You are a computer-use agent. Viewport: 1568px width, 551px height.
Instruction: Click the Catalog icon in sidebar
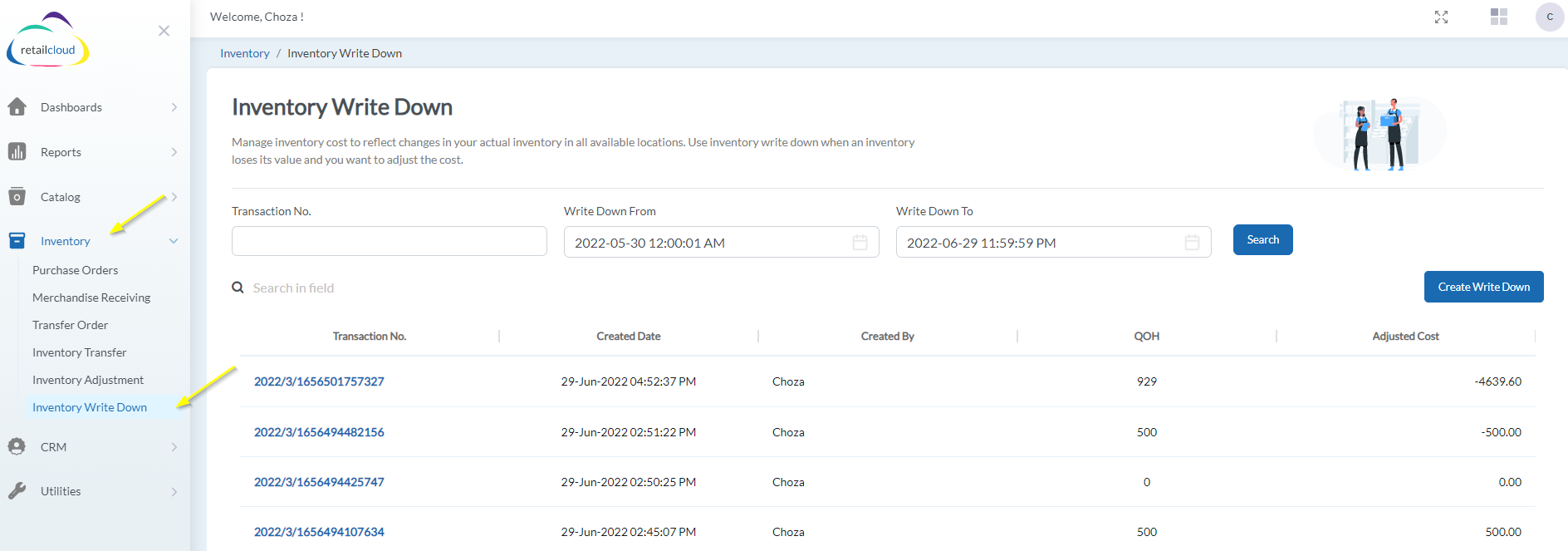coord(17,197)
